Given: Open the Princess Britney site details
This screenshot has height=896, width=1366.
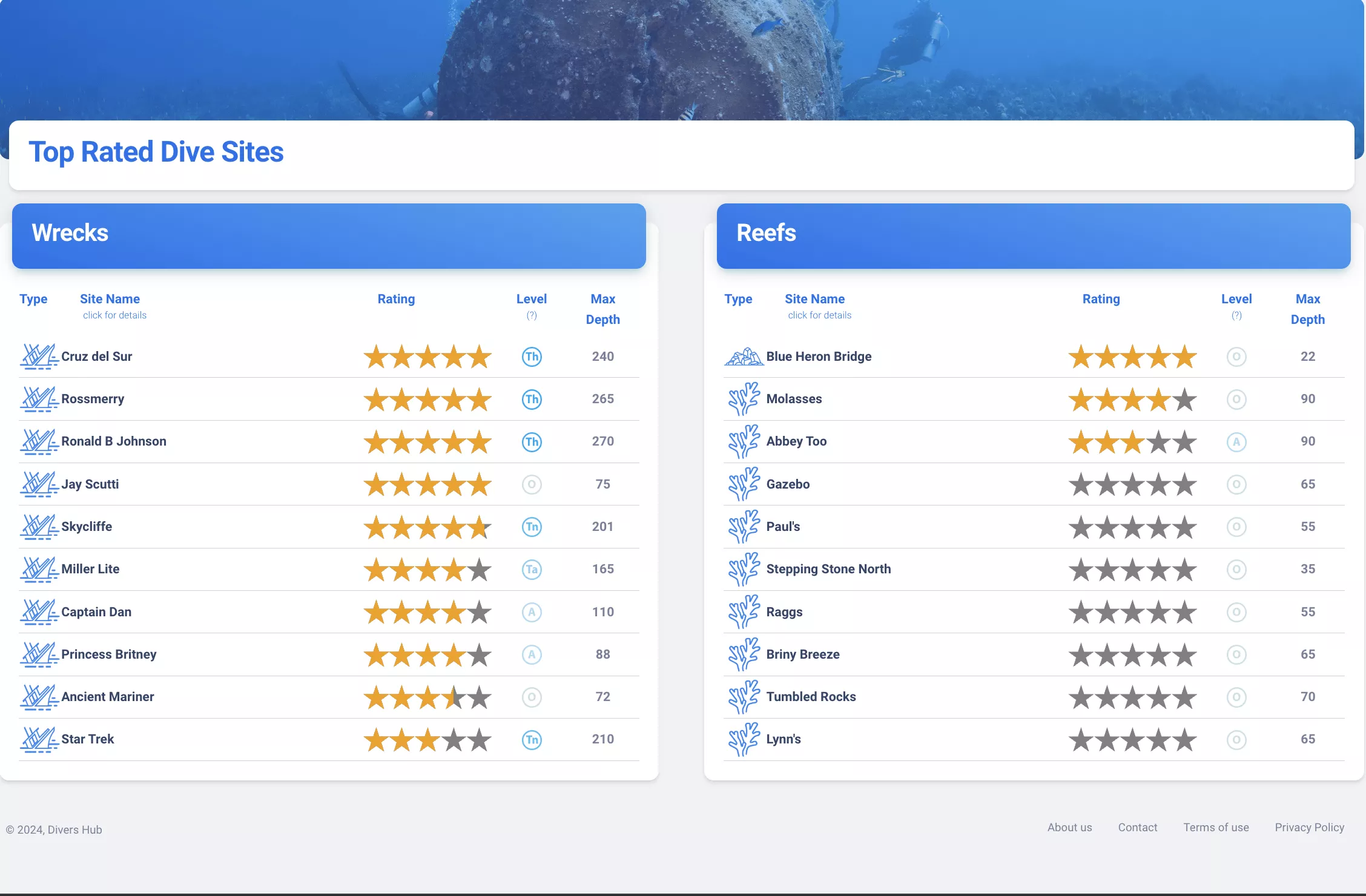Looking at the screenshot, I should pyautogui.click(x=109, y=654).
